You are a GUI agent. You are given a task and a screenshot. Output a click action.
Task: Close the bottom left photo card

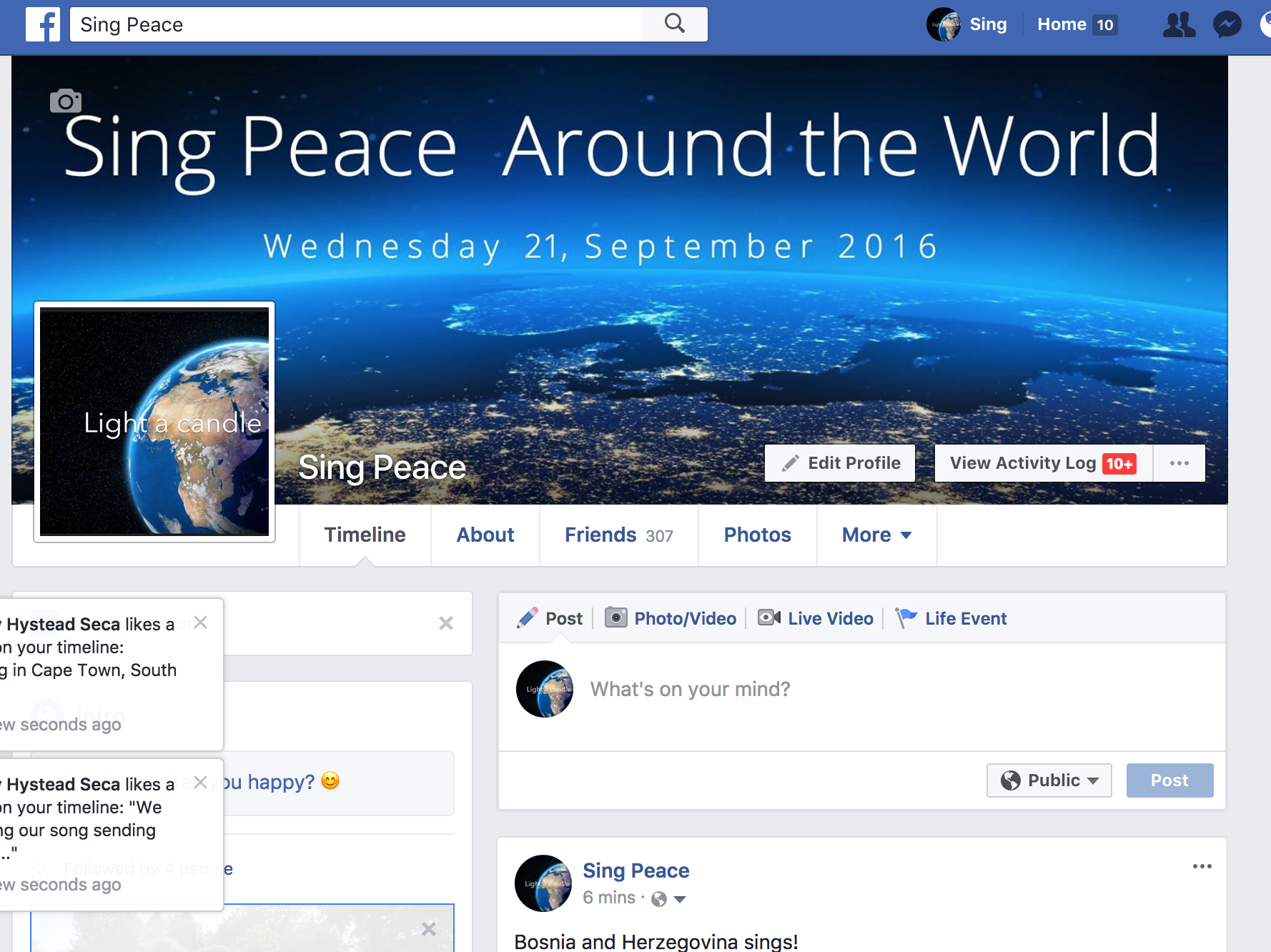[429, 929]
